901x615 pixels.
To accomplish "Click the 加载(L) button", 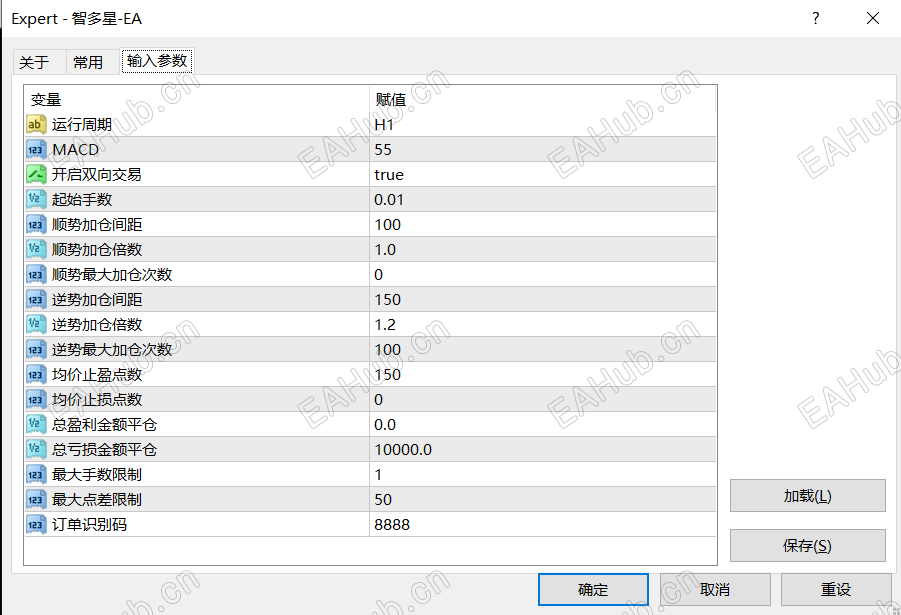I will tap(807, 495).
